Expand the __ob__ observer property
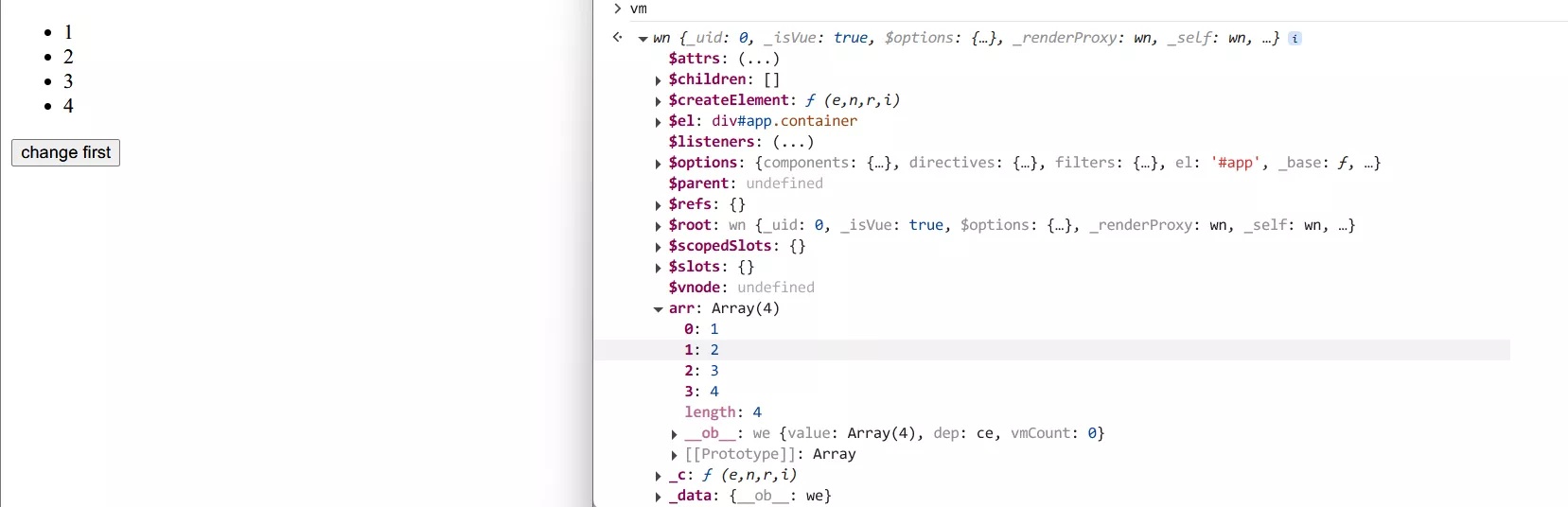 [x=674, y=434]
